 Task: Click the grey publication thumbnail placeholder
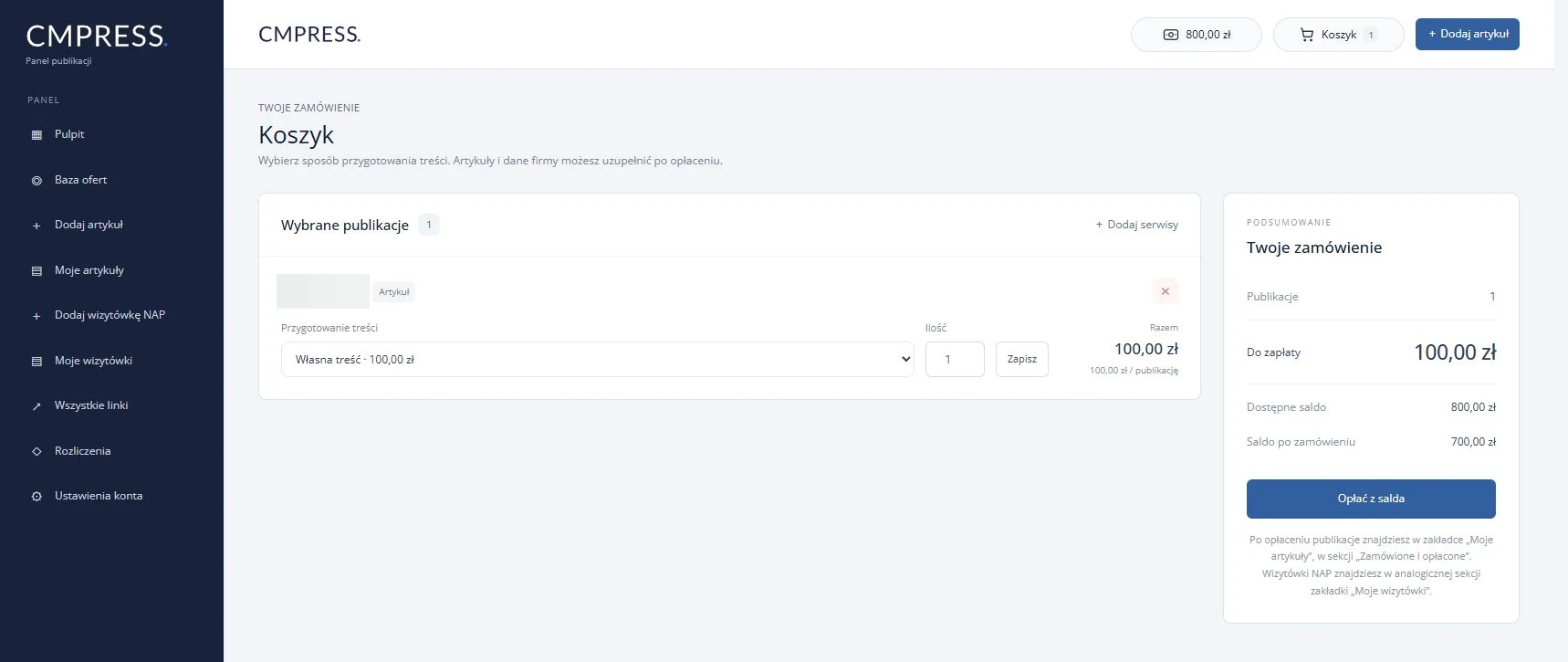coord(323,291)
